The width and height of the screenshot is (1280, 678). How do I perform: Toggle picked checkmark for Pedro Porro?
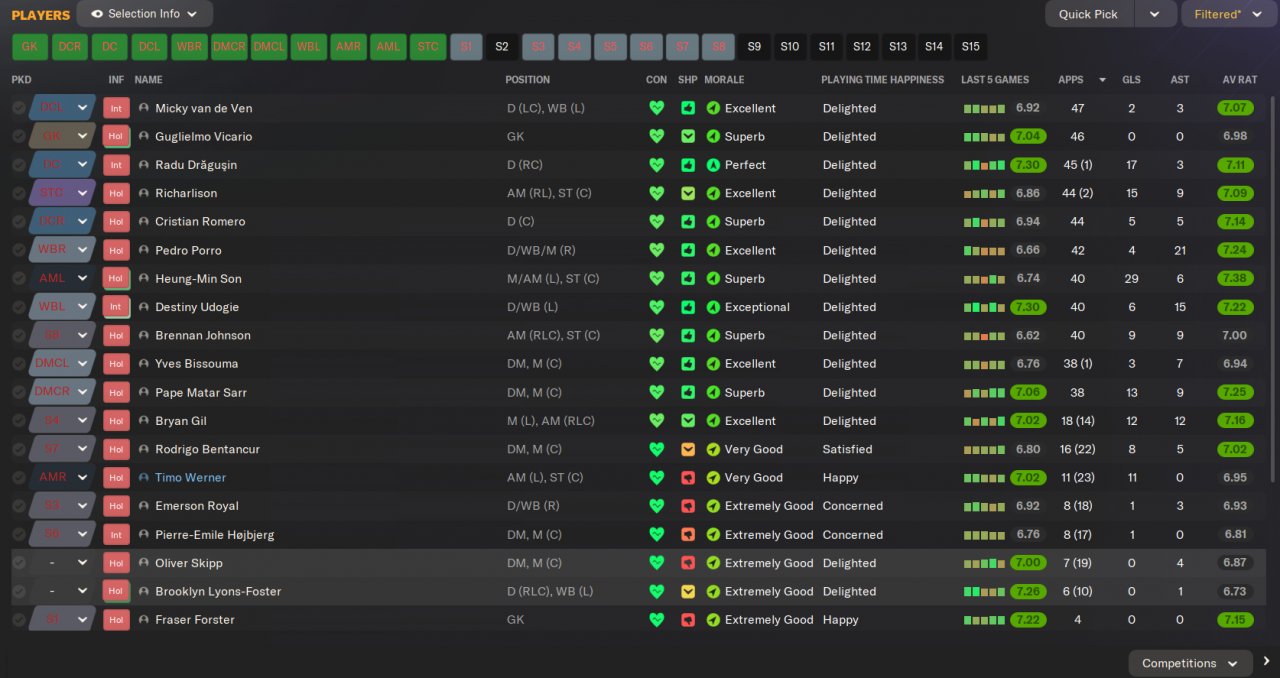(x=19, y=250)
